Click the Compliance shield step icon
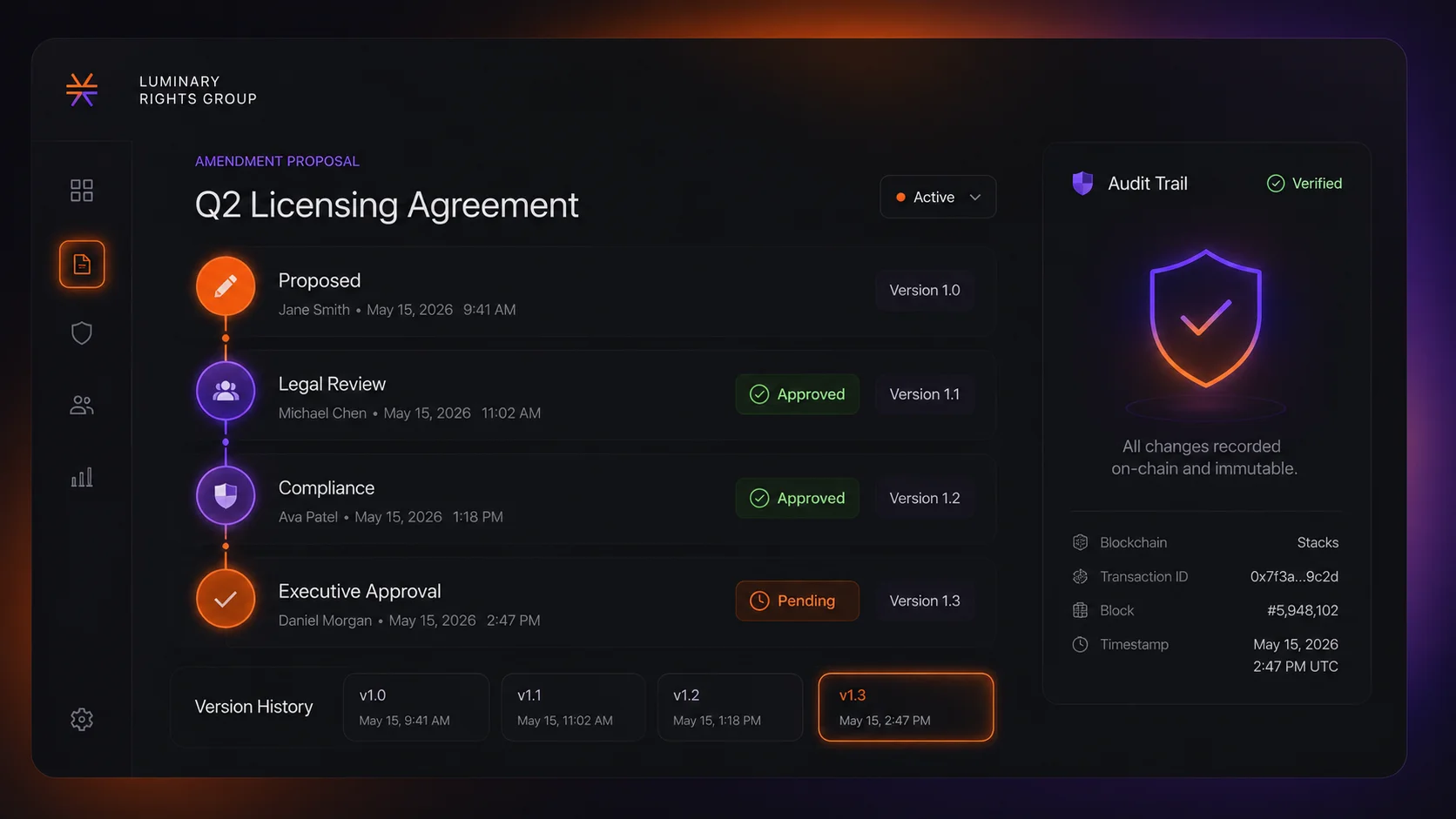This screenshot has height=819, width=1456. tap(226, 495)
